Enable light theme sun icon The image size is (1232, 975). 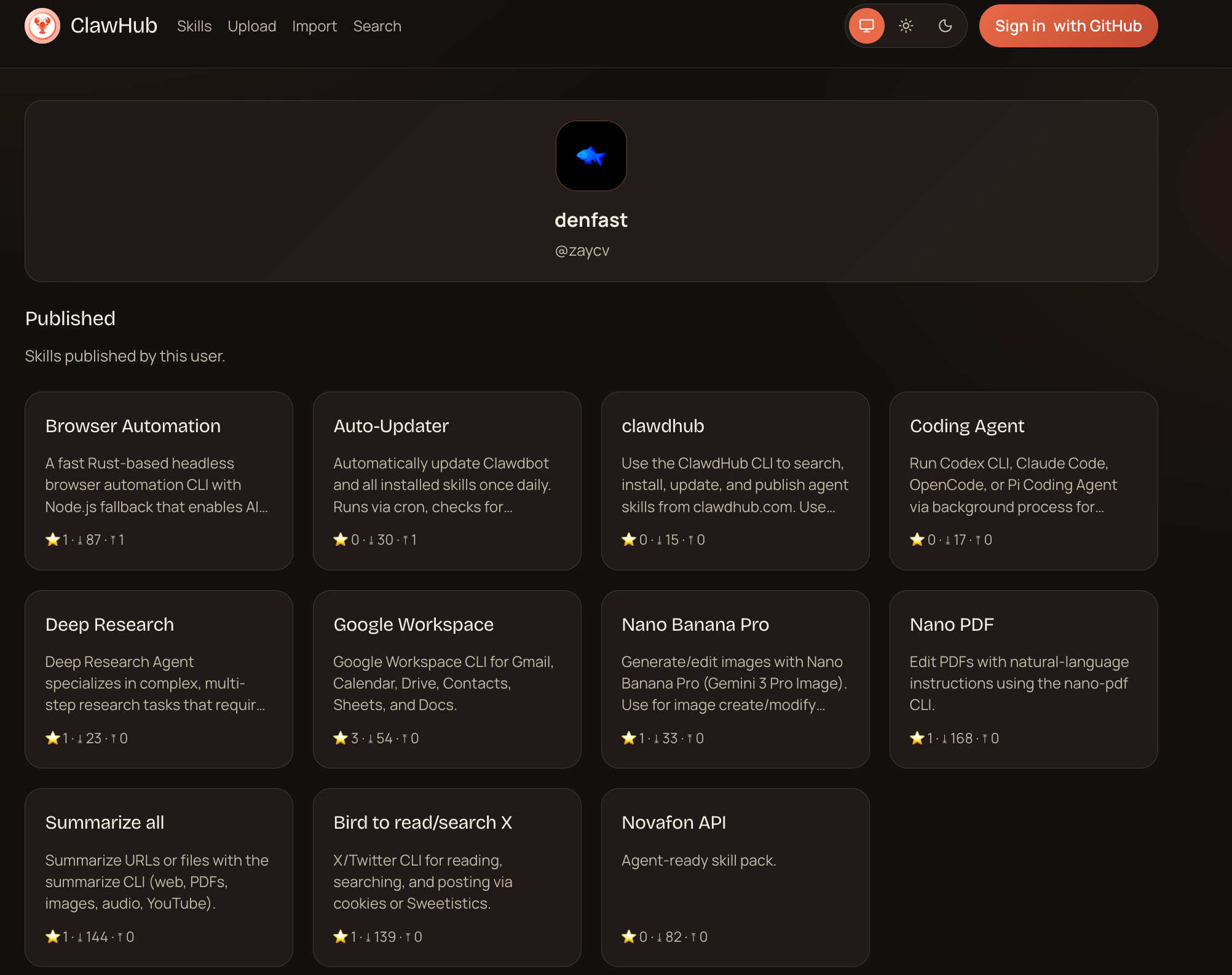pyautogui.click(x=906, y=26)
